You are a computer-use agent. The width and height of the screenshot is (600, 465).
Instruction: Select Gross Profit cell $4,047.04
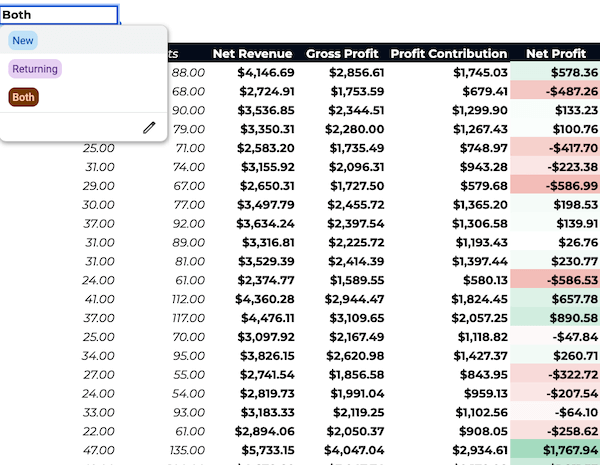pos(355,452)
